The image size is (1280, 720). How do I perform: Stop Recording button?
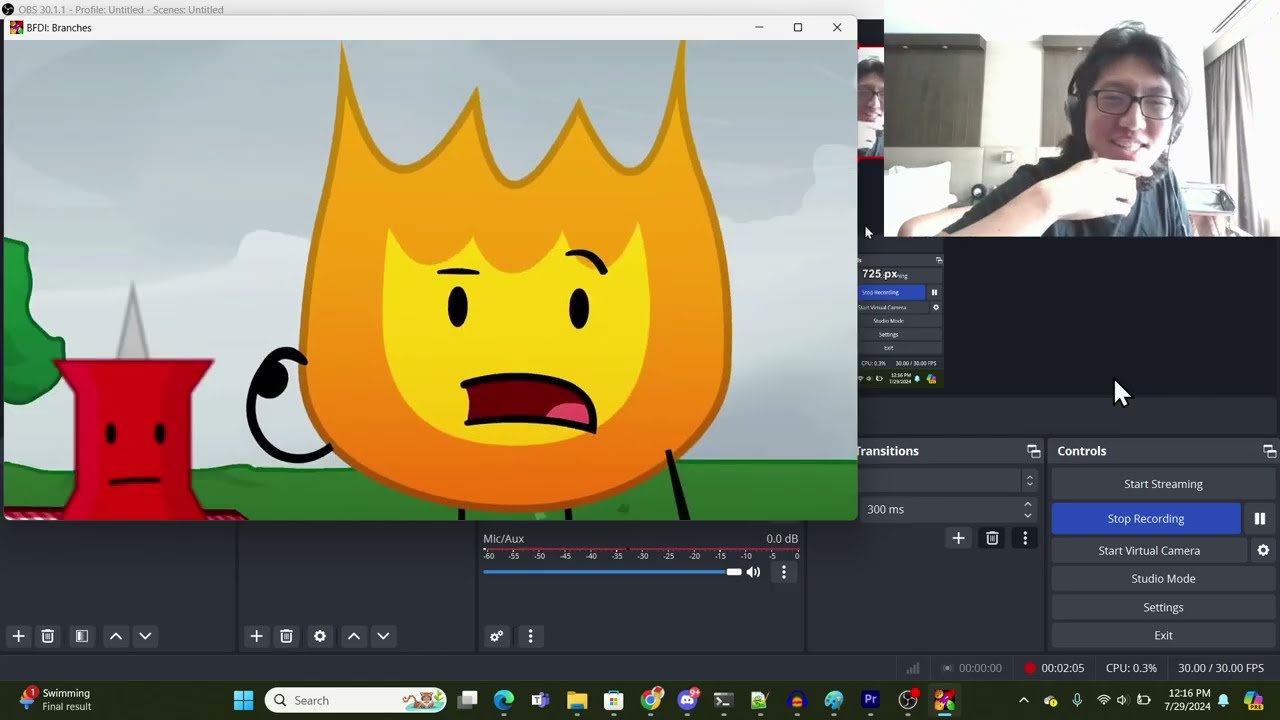pos(1146,518)
